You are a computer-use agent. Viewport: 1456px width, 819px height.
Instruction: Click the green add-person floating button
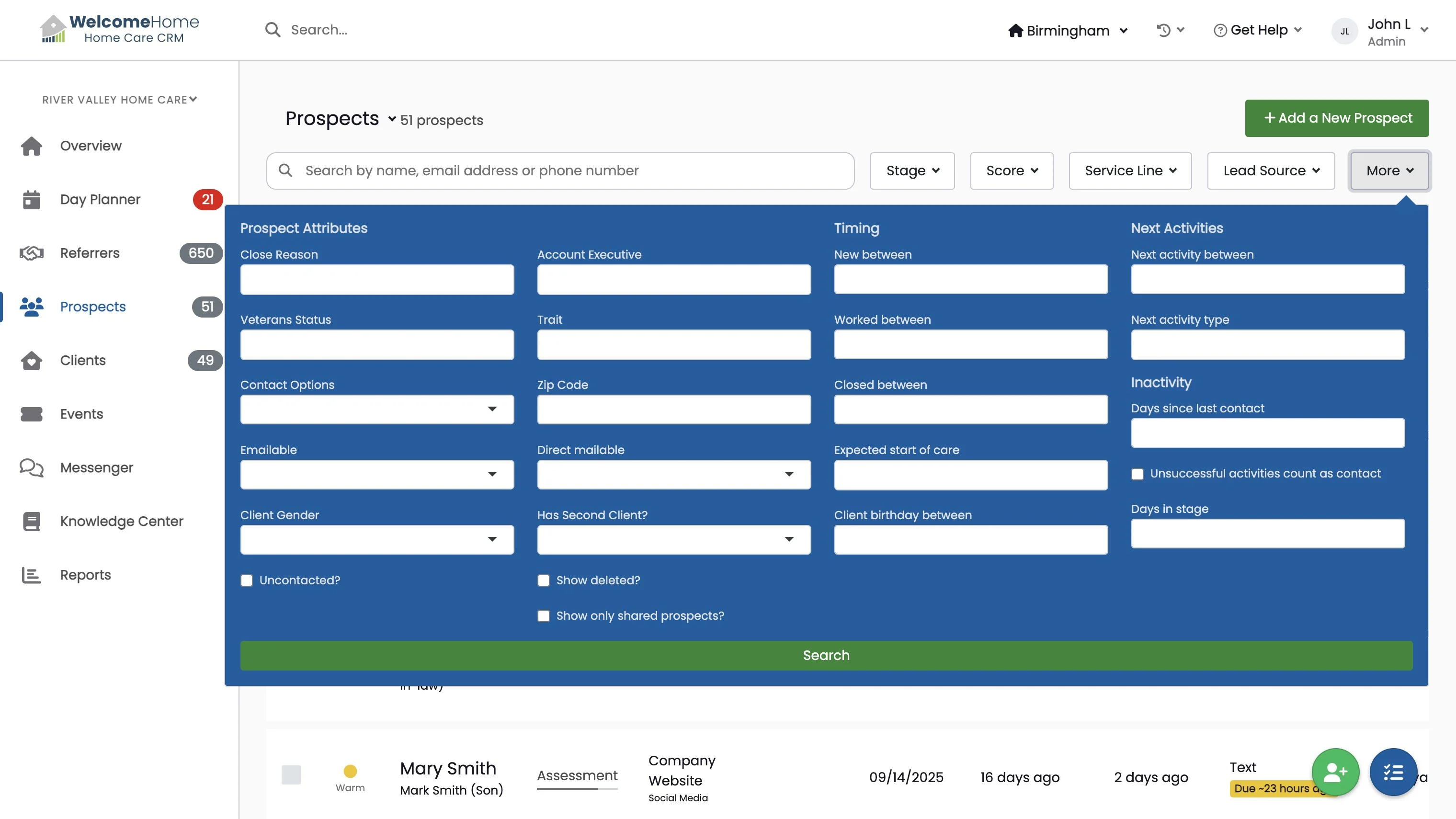pyautogui.click(x=1335, y=772)
